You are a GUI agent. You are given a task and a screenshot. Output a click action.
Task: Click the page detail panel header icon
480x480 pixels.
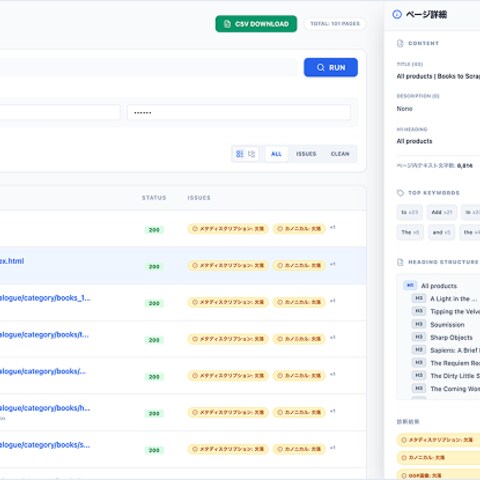point(397,14)
